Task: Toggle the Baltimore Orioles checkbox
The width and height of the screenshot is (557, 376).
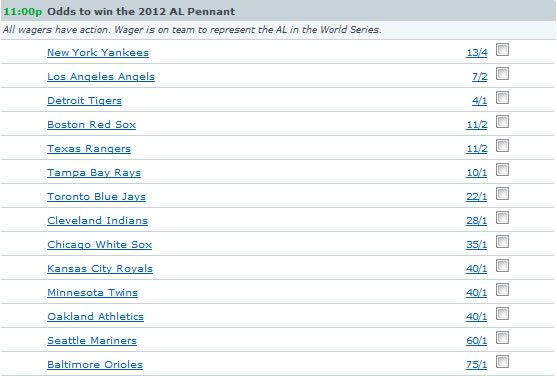Action: [x=502, y=361]
